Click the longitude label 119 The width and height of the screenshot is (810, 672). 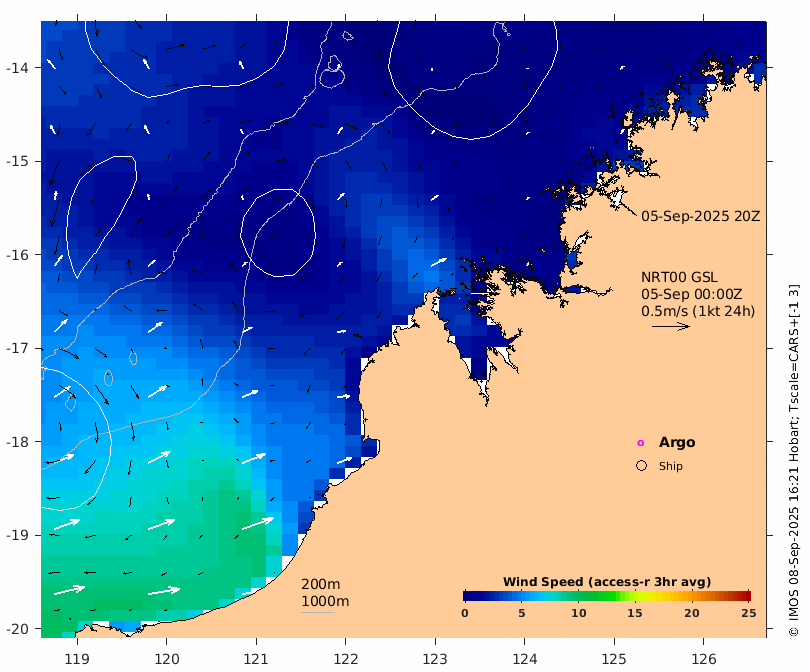coord(77,659)
